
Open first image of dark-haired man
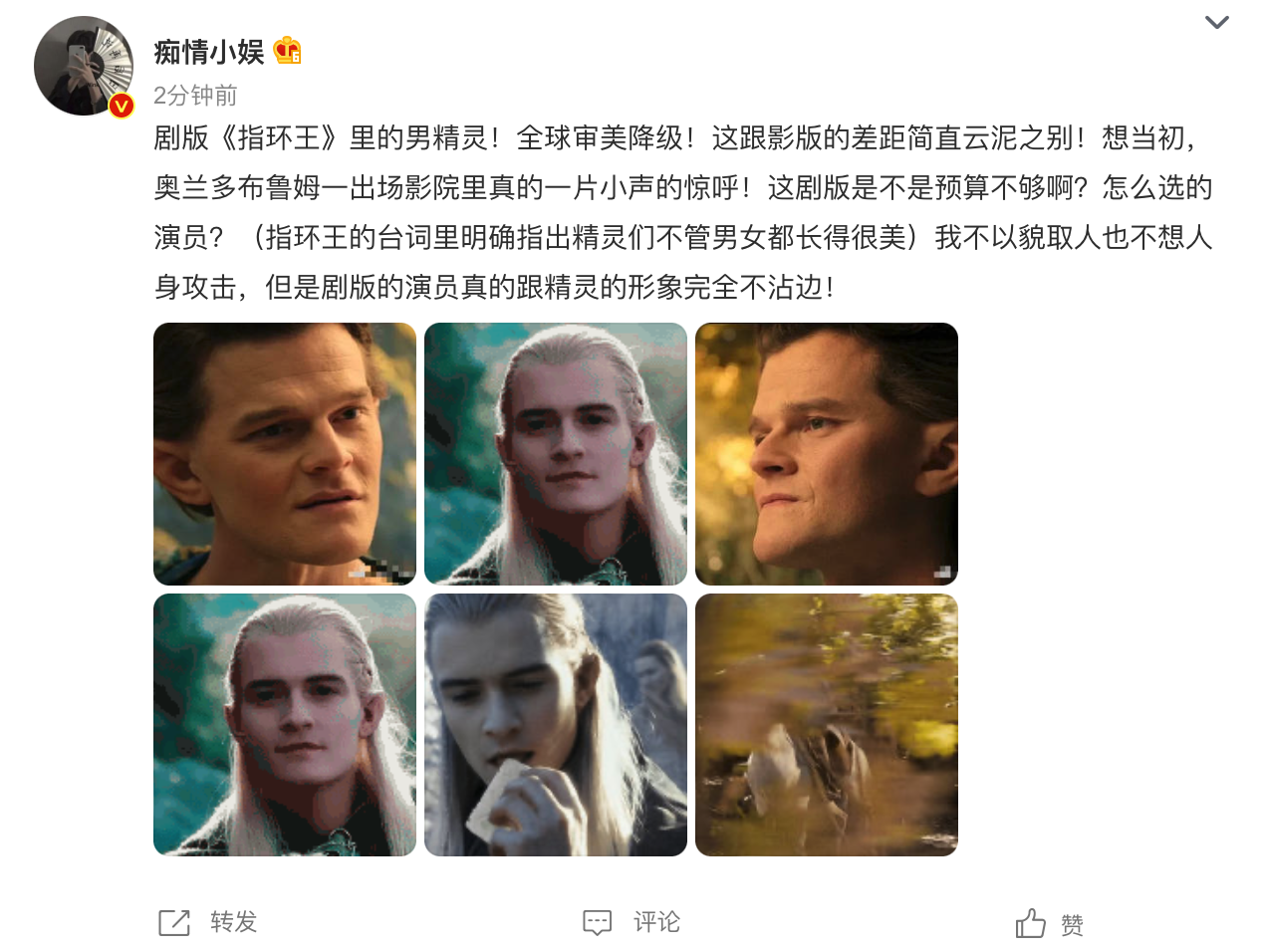coord(285,454)
